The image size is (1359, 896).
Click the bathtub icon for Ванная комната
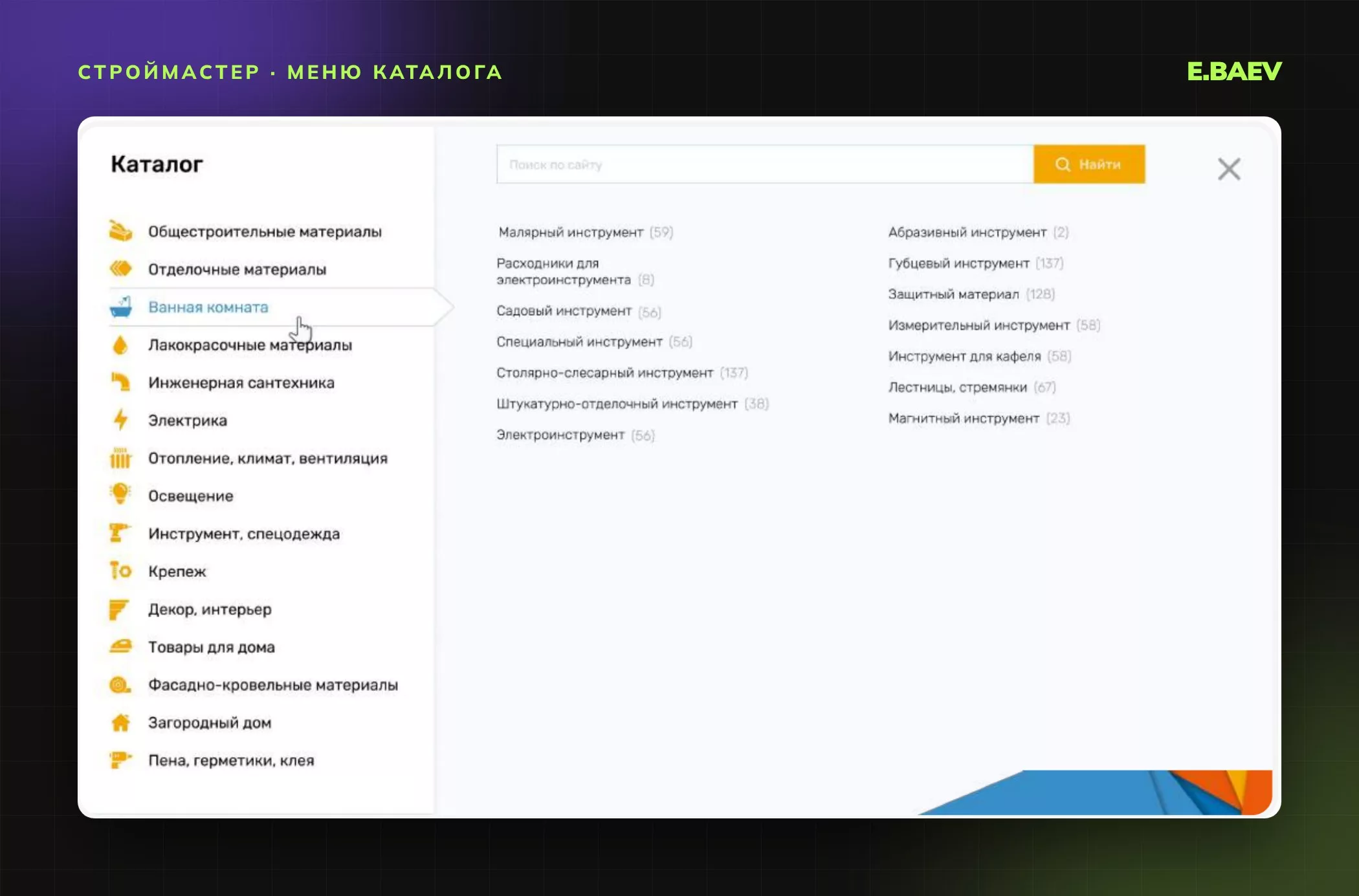(x=120, y=307)
